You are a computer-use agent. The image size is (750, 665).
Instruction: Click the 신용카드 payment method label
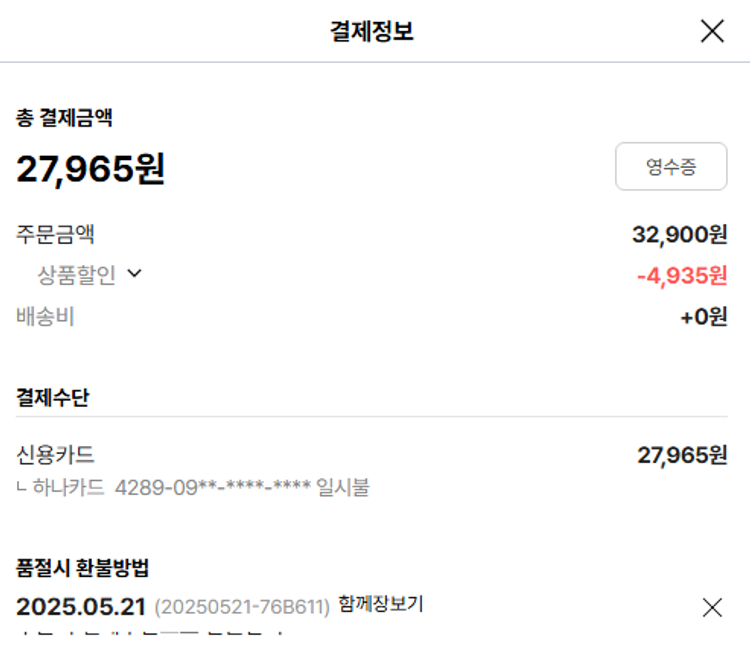pyautogui.click(x=56, y=455)
